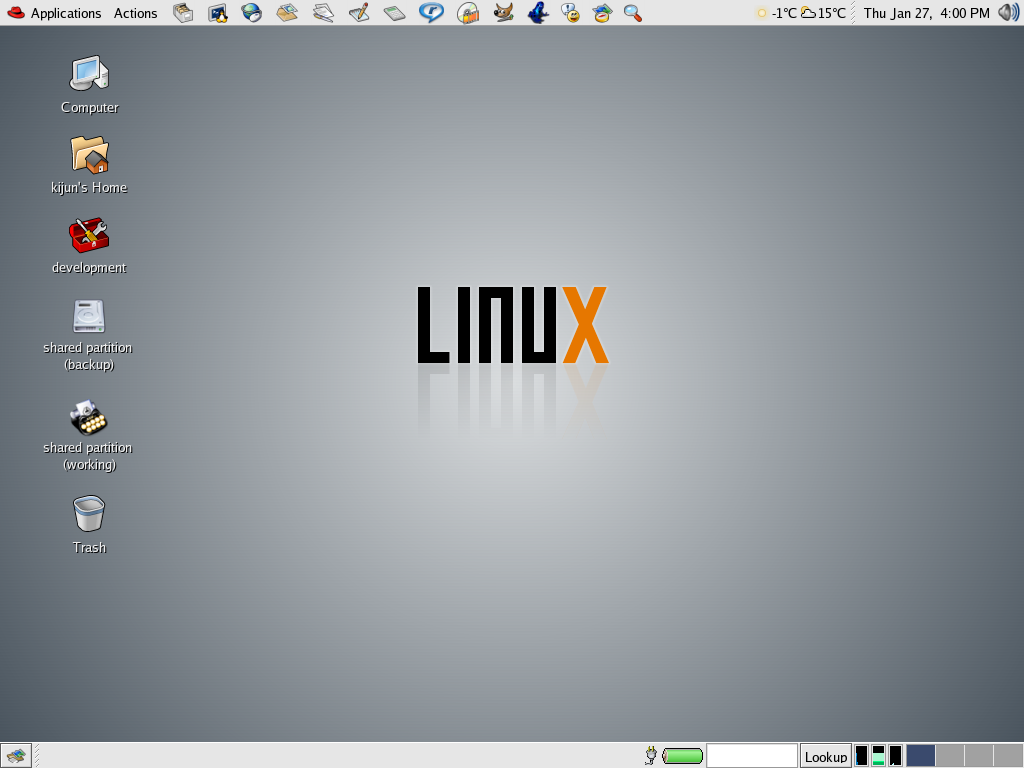Click the Lookup button

825,756
